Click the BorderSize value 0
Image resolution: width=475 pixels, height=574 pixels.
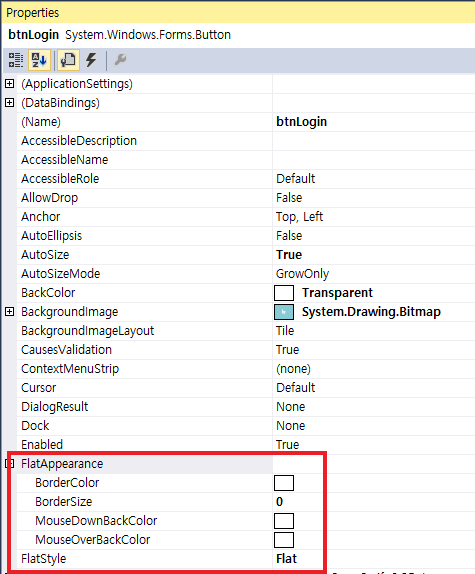(279, 502)
